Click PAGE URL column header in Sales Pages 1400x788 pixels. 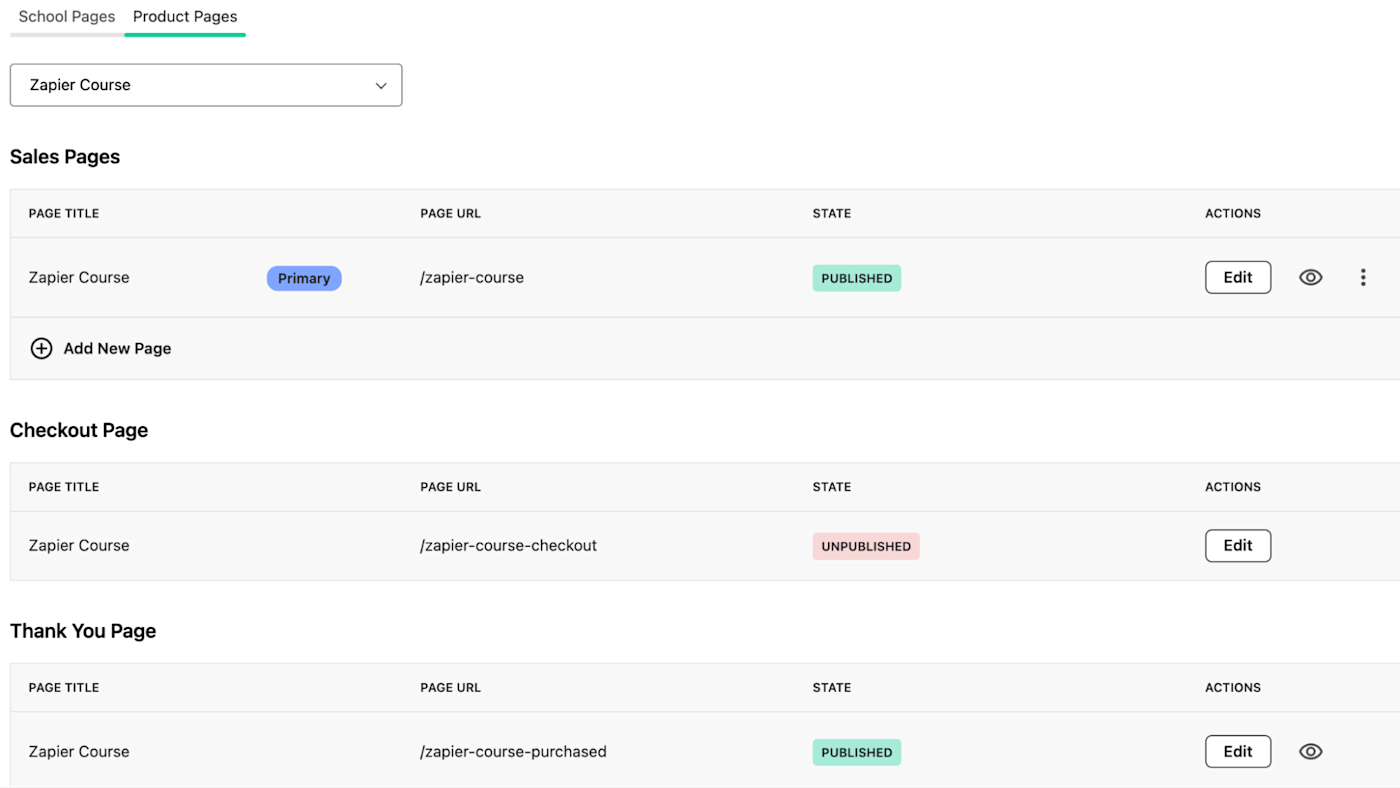coord(451,214)
